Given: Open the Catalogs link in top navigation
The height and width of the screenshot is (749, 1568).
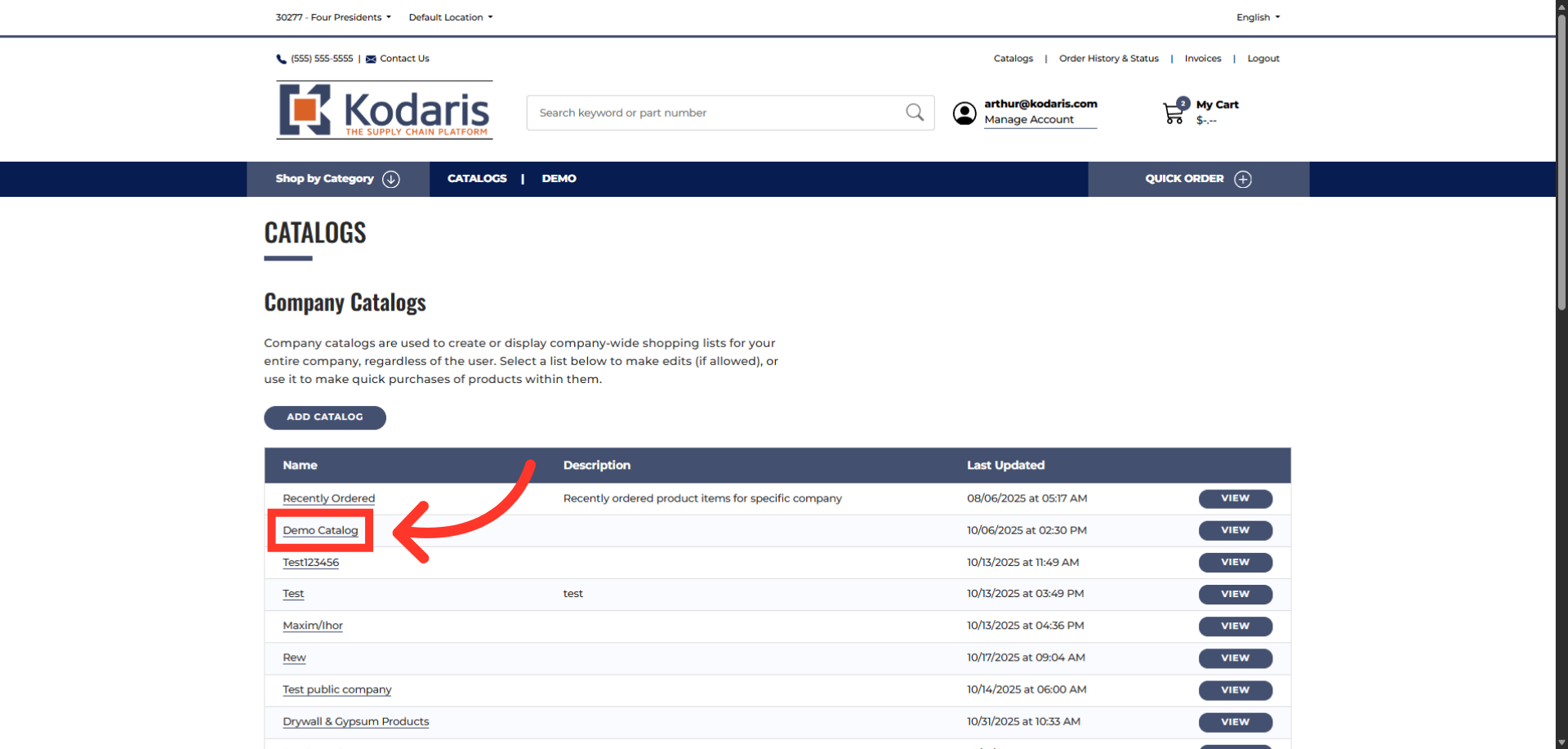Looking at the screenshot, I should click(x=1013, y=59).
